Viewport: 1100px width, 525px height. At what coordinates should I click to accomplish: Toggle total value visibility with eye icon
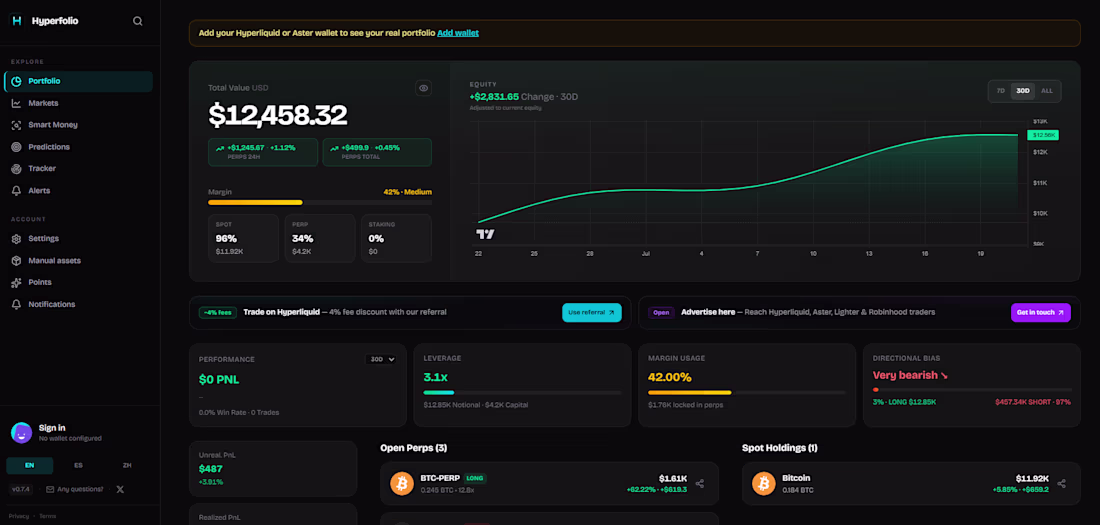click(x=423, y=88)
